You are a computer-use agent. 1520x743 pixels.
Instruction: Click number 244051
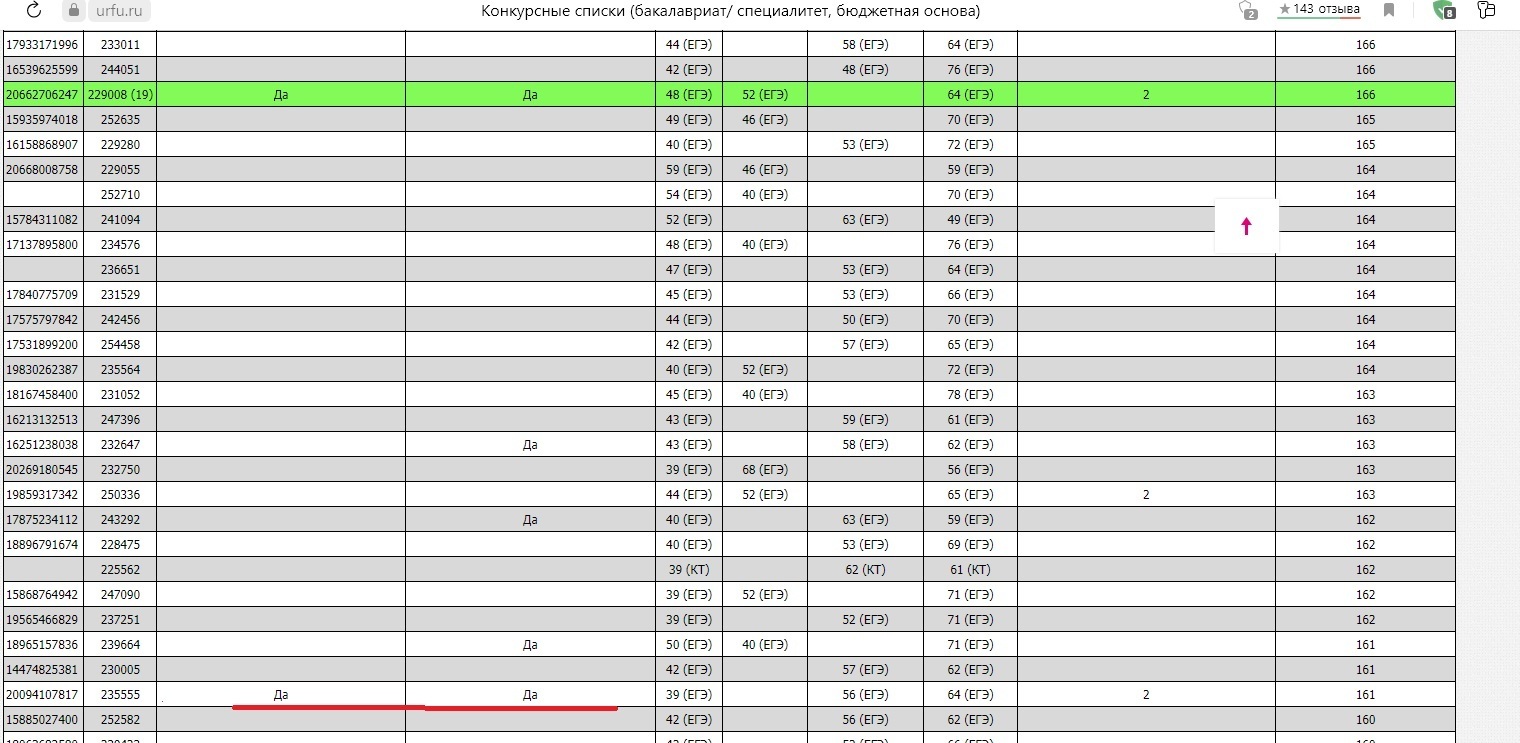120,70
